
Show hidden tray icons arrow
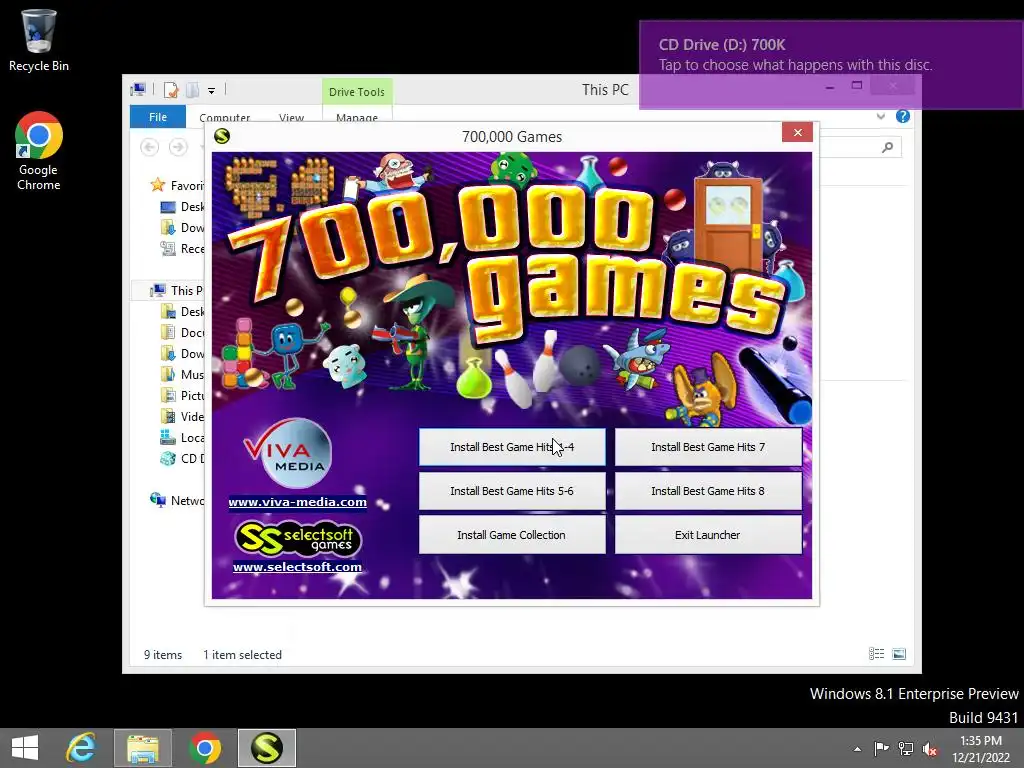pos(857,749)
